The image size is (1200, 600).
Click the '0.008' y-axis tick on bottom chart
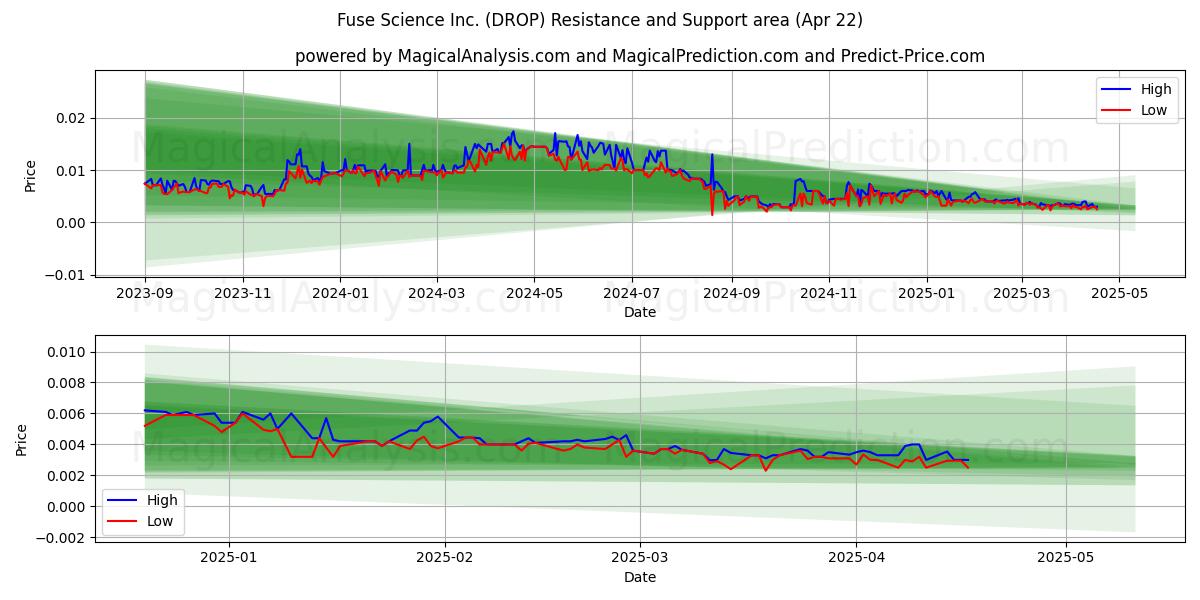[x=69, y=383]
